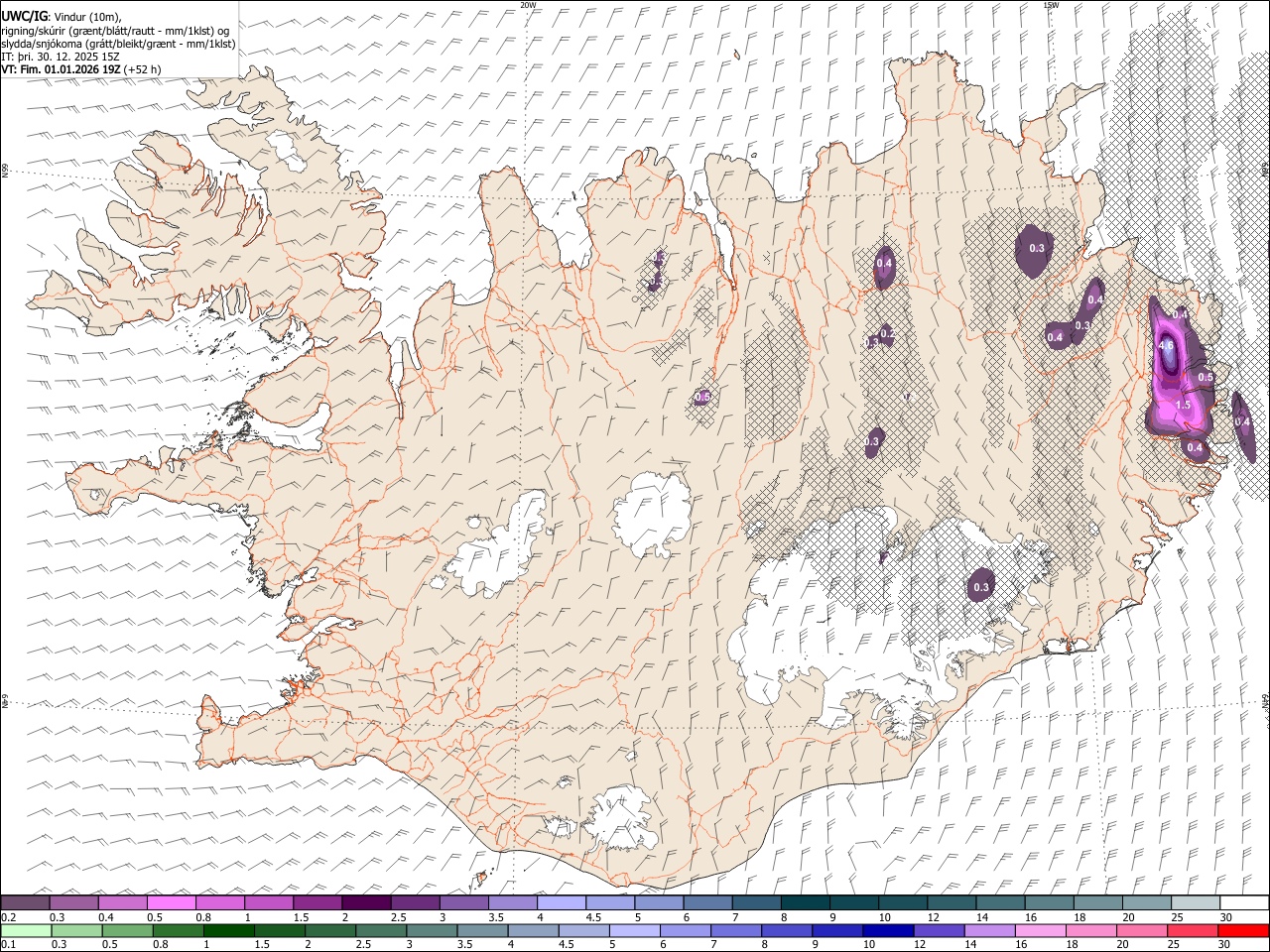Click the 0.4 label on the offshore purple patch at the far east
Screen dimensions: 1270x952
1242,421
